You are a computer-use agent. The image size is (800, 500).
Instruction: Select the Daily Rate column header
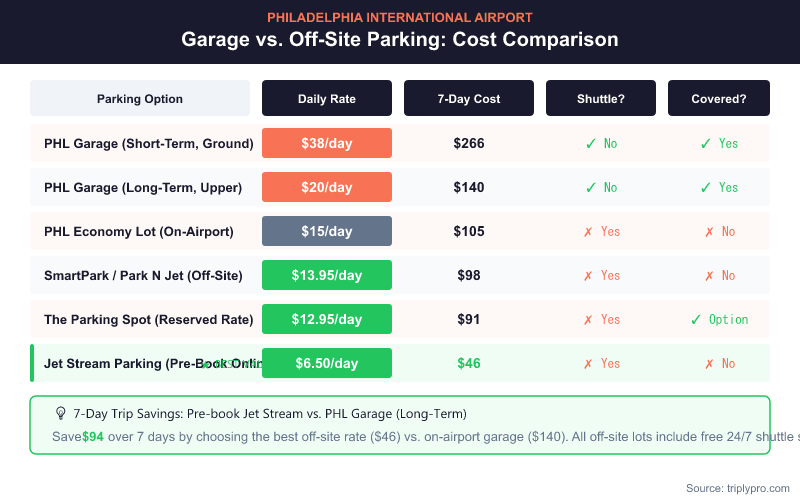tap(327, 99)
